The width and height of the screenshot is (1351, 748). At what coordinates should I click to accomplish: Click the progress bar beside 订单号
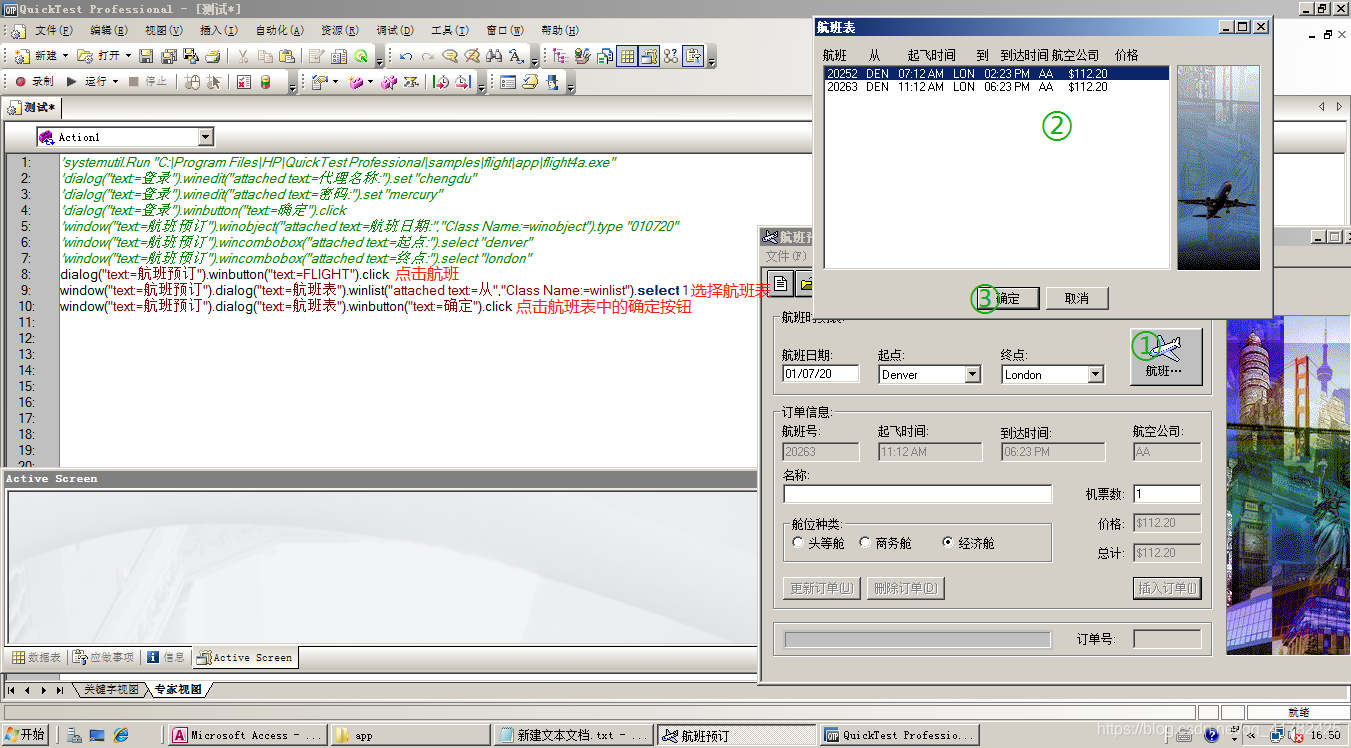click(917, 639)
